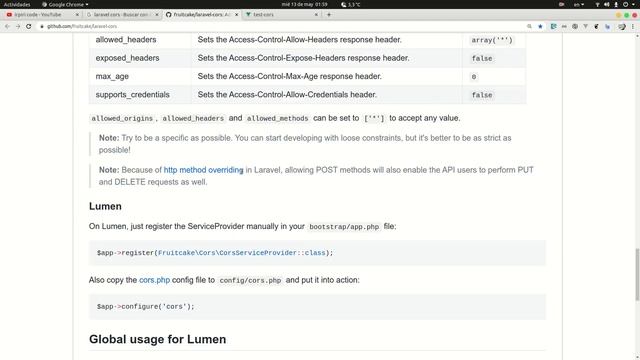The image size is (640, 360).
Task: Open the Actividades overview
Action: (17, 4)
